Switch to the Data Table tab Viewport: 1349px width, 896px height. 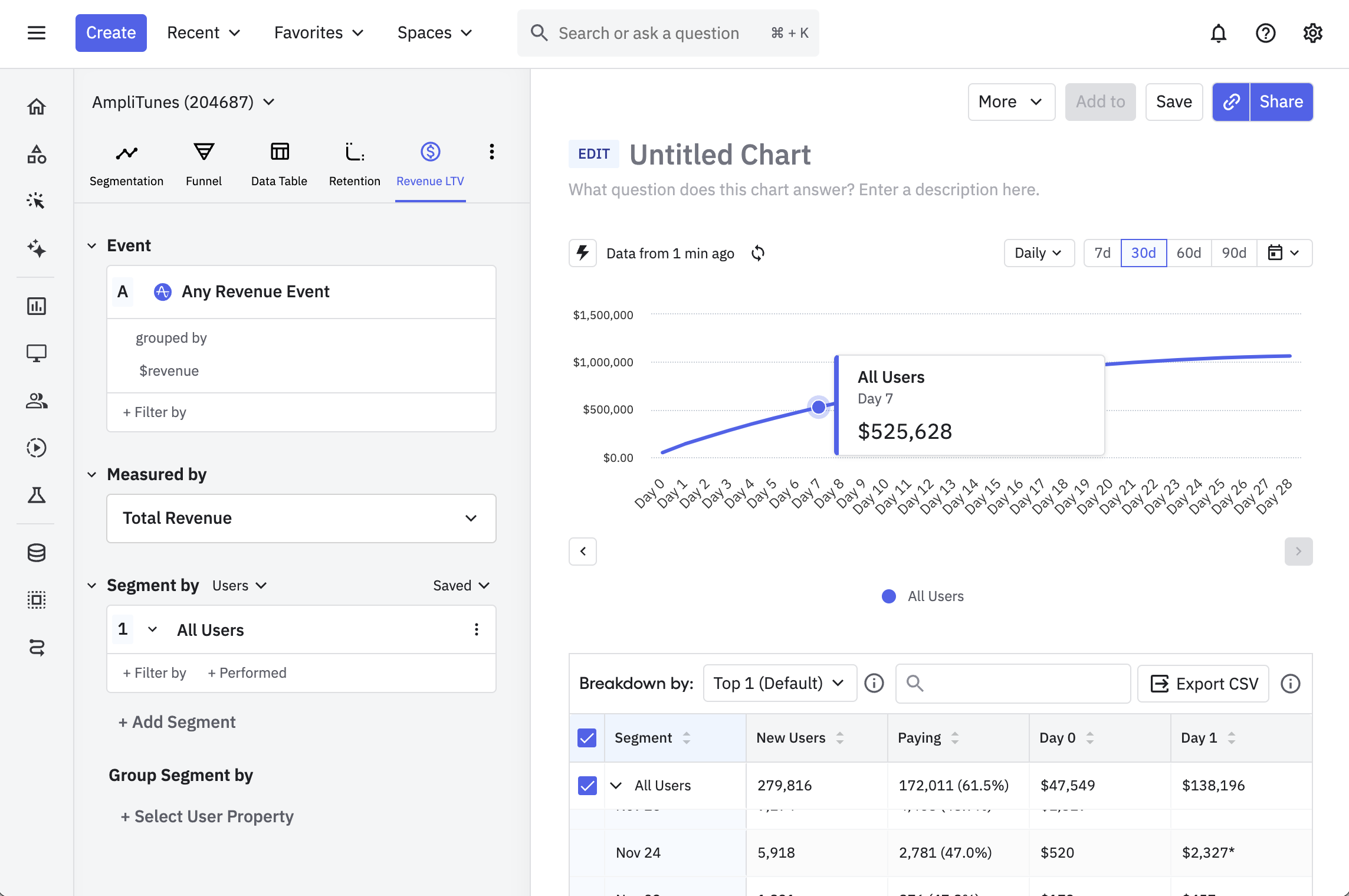[x=279, y=163]
